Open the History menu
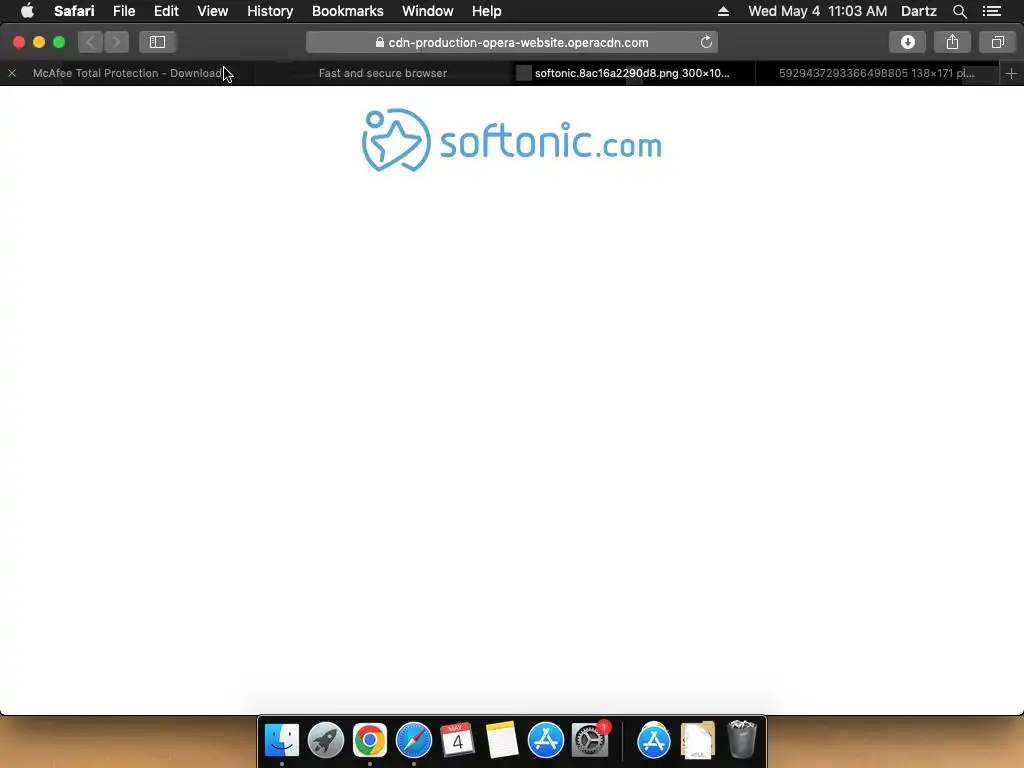Screen dimensions: 1024x768 click(270, 11)
